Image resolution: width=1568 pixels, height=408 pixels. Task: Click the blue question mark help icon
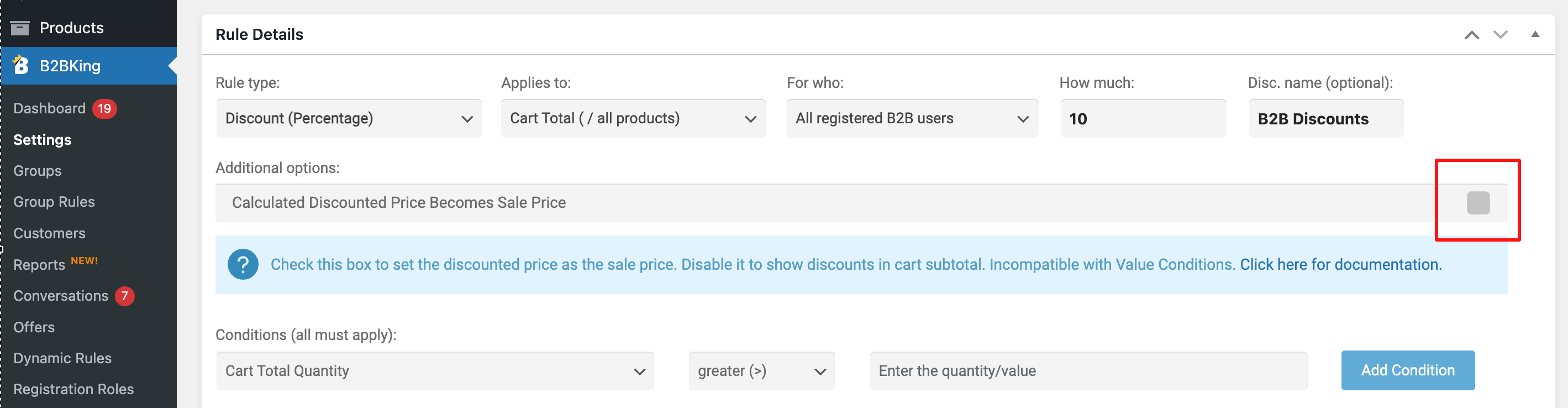point(243,264)
